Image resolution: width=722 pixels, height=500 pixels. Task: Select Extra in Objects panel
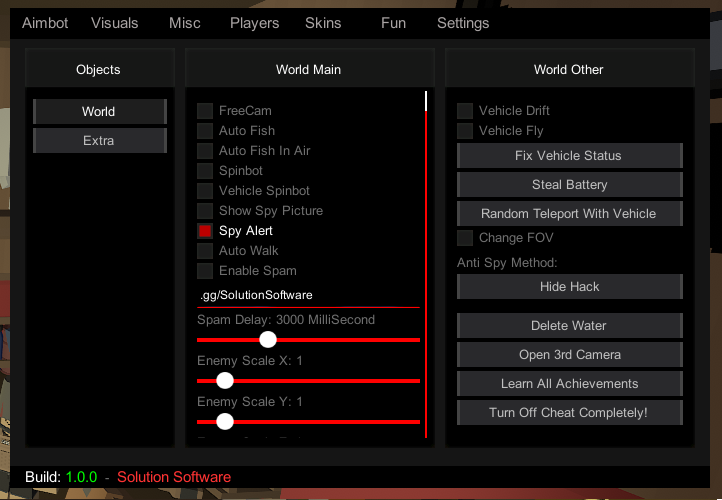(x=99, y=140)
